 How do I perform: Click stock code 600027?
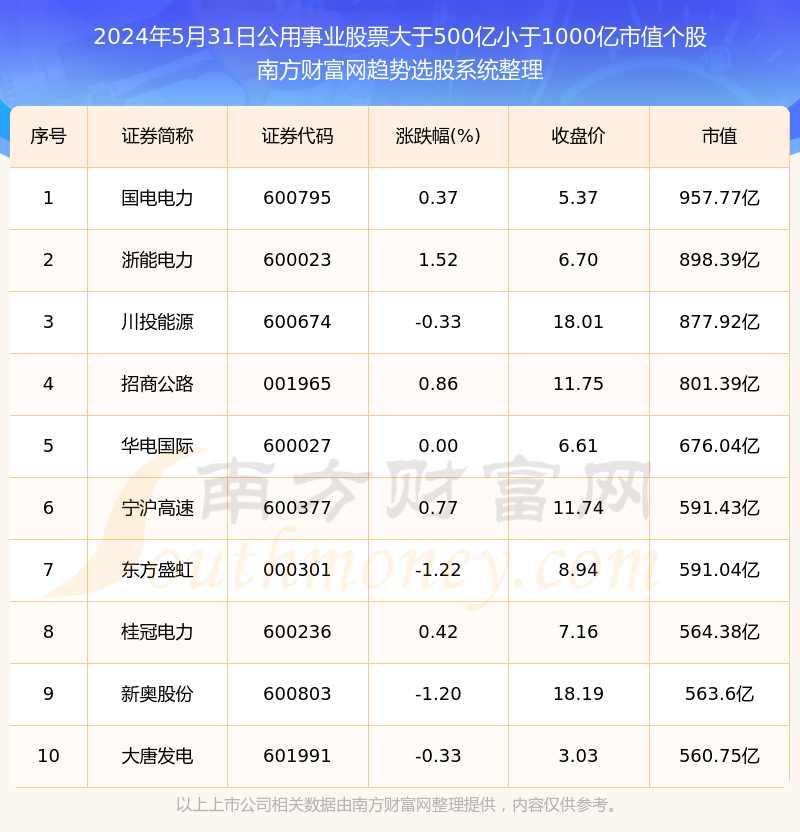tap(297, 446)
